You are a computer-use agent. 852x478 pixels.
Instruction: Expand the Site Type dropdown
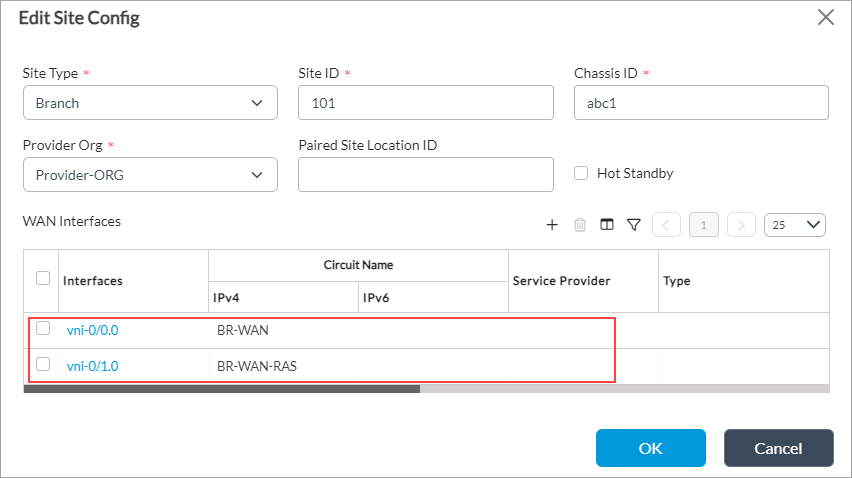[150, 102]
